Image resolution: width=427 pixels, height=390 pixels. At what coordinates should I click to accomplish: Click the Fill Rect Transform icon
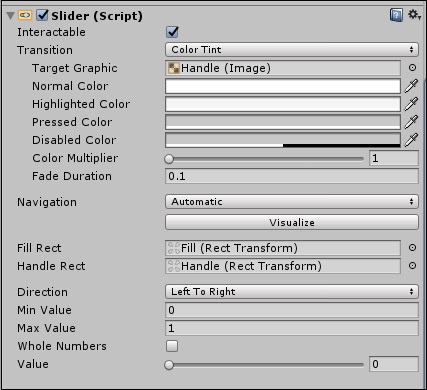(x=174, y=248)
